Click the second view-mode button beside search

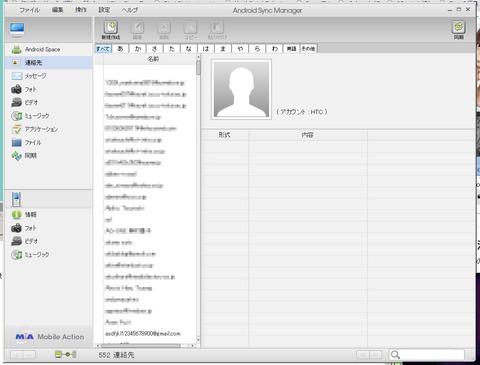(375, 355)
